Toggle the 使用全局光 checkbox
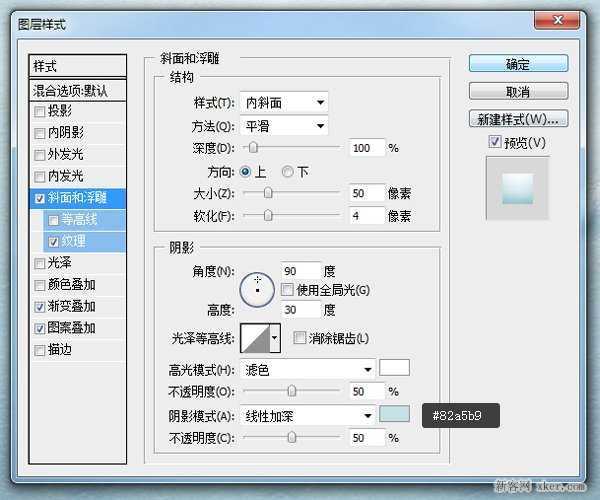 click(288, 290)
